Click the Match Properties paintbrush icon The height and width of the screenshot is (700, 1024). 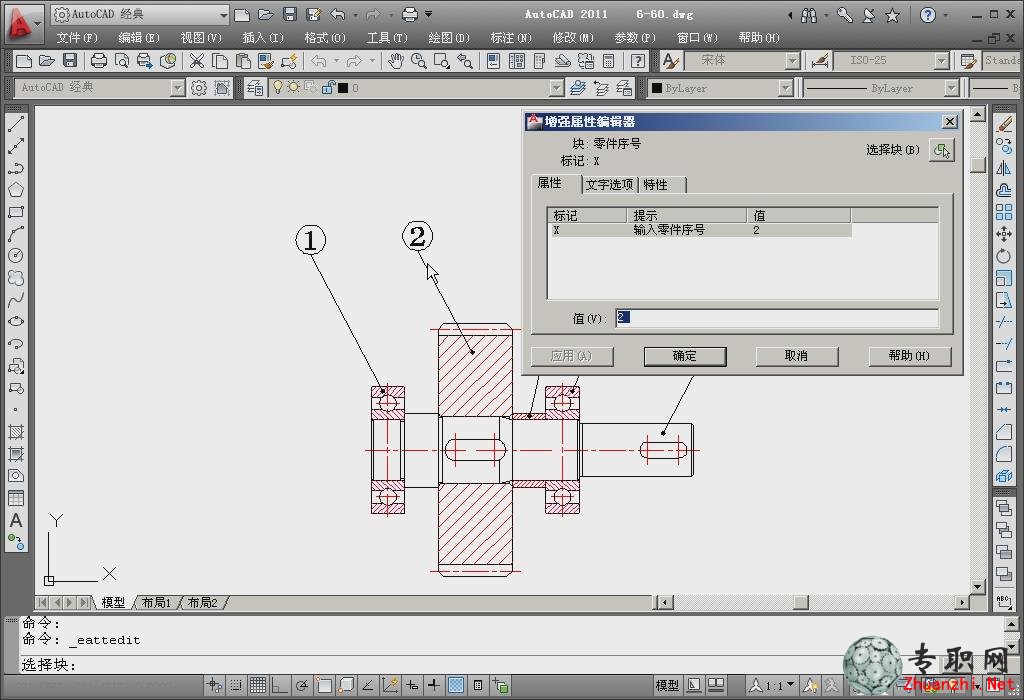coord(266,61)
